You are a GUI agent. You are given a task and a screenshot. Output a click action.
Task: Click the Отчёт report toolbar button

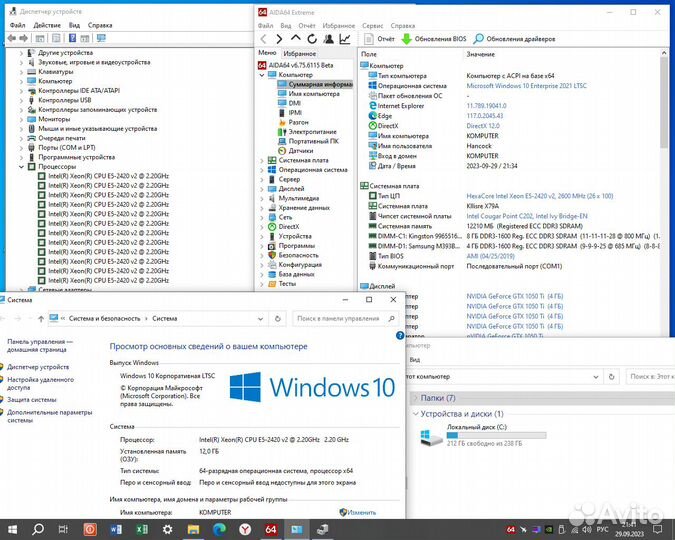tap(379, 39)
